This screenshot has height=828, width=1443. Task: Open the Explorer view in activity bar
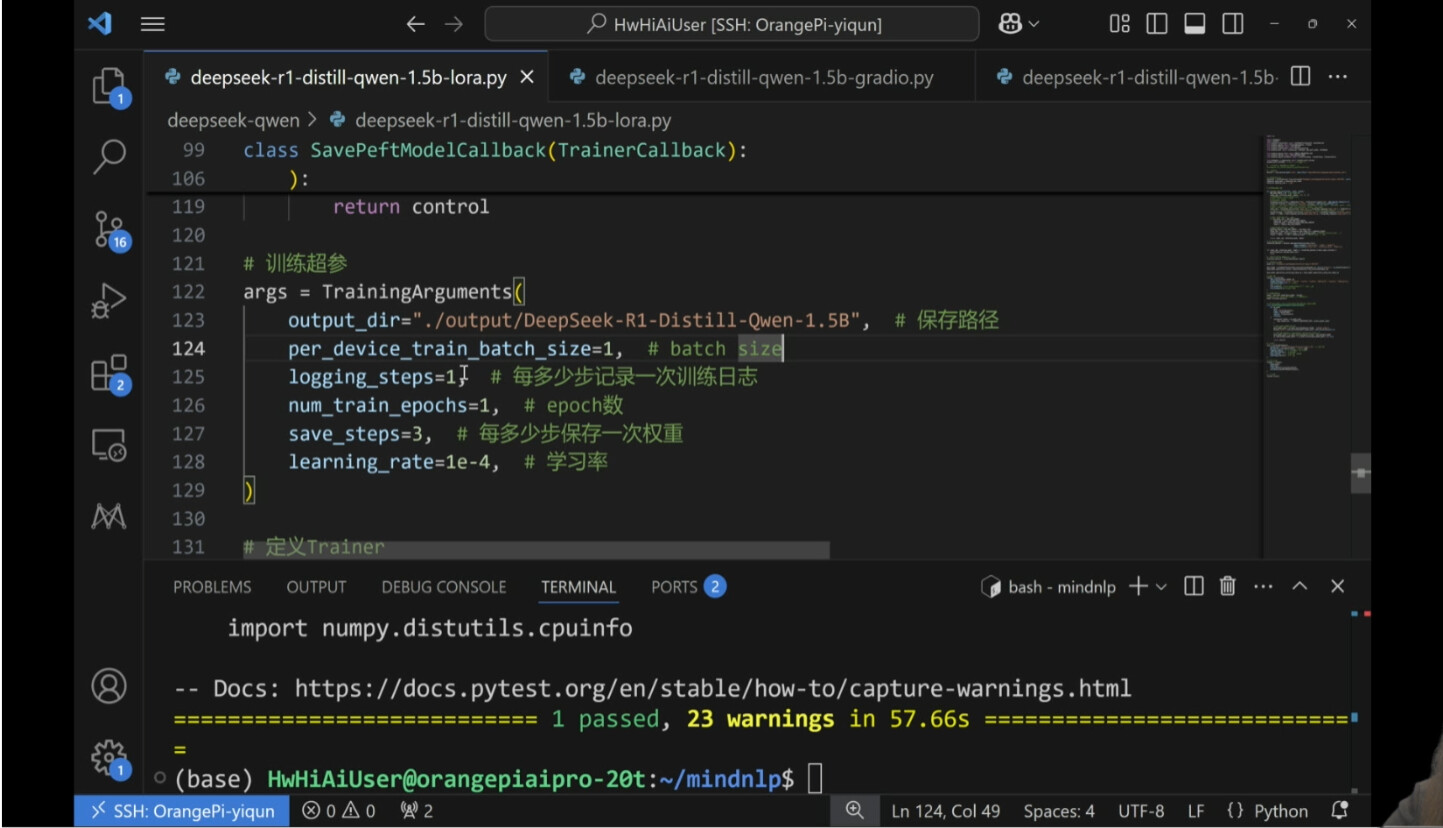pos(109,86)
